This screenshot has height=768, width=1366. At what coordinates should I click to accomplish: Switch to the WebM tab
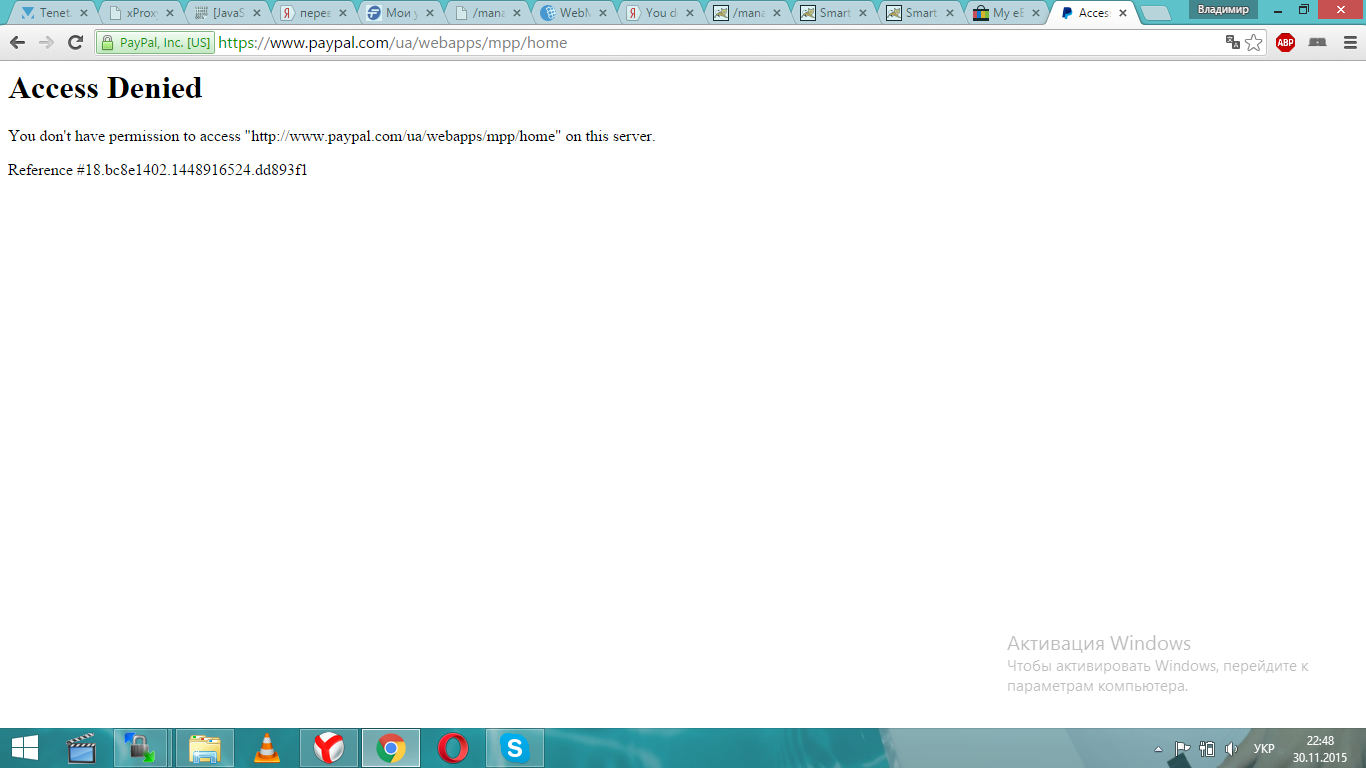(572, 13)
